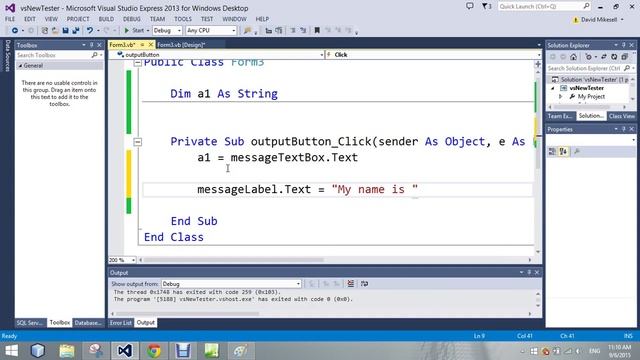640x360 pixels.
Task: Open the Windows Start button
Action: click(x=11, y=351)
